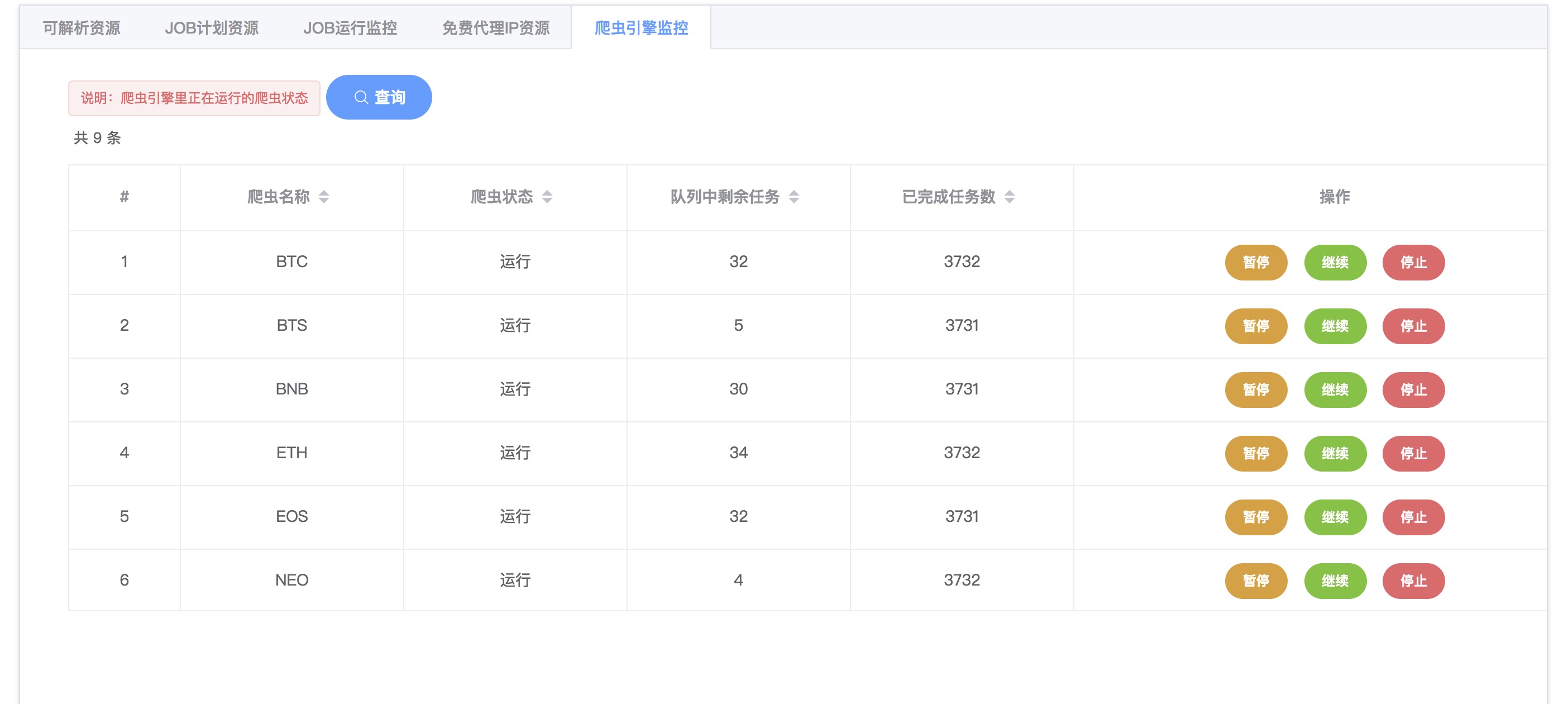
Task: Select the JOB运行监控 tab
Action: coord(350,28)
